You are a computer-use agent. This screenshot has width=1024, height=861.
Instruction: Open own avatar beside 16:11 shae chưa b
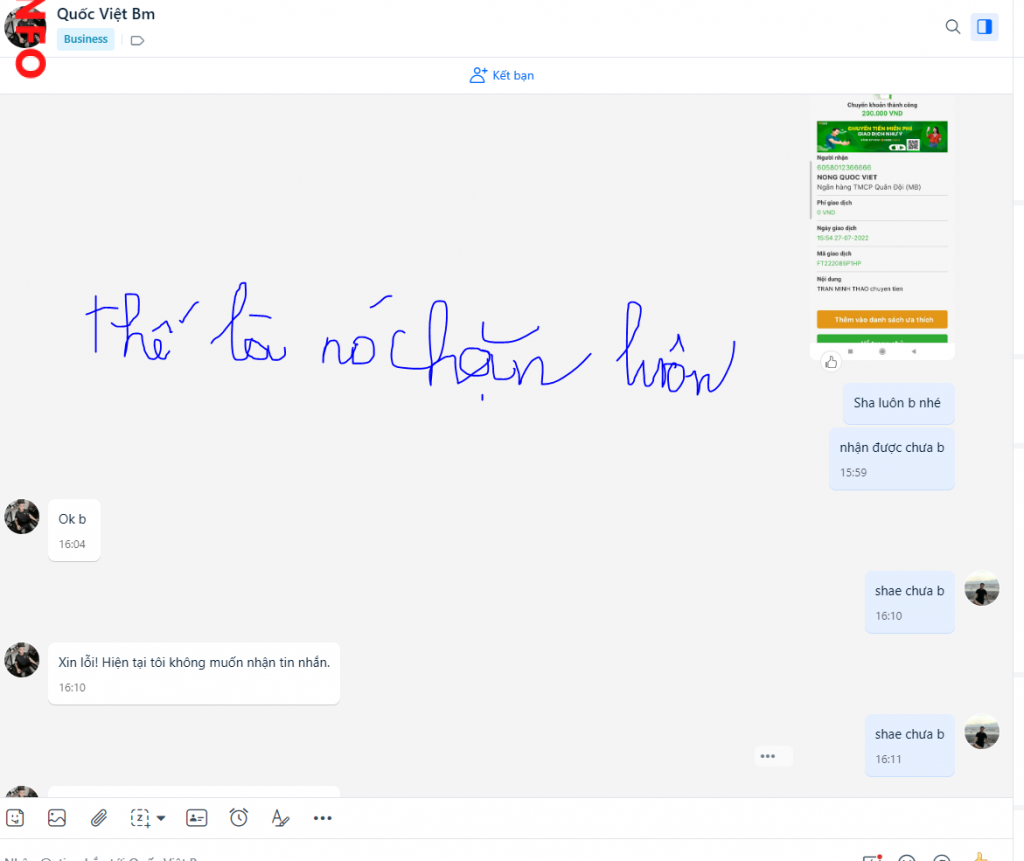(982, 732)
